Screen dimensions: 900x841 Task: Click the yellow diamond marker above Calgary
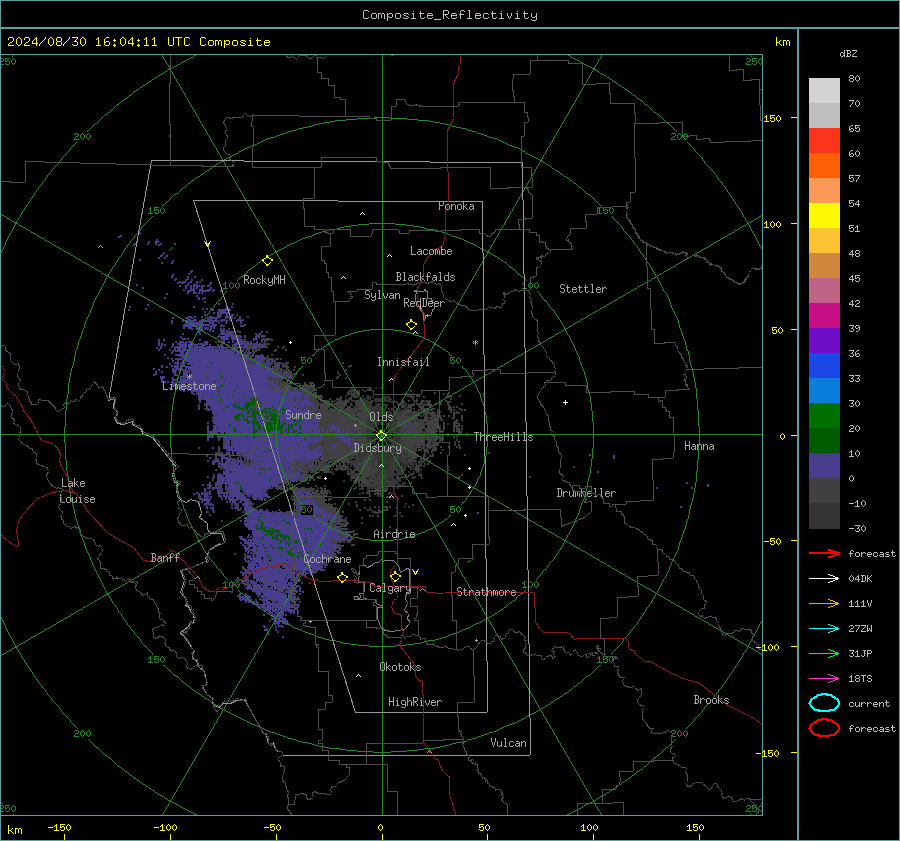[395, 576]
